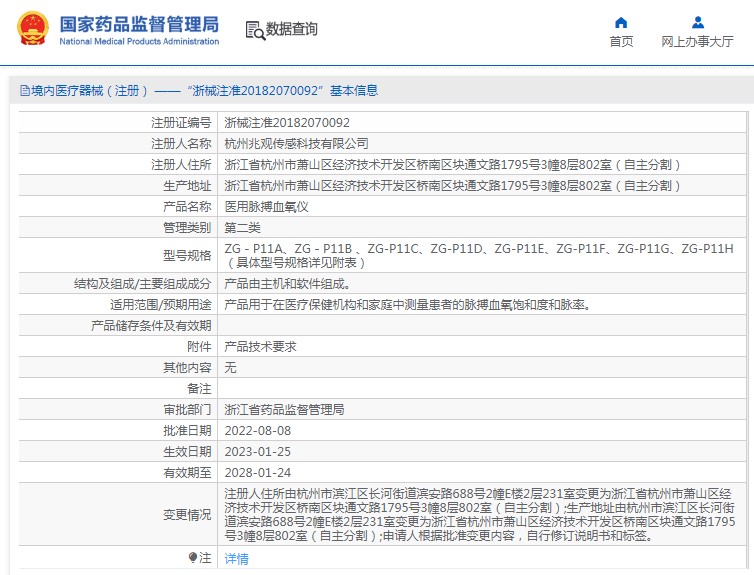Click the 管理类别 row label
The height and width of the screenshot is (575, 754).
pos(187,228)
